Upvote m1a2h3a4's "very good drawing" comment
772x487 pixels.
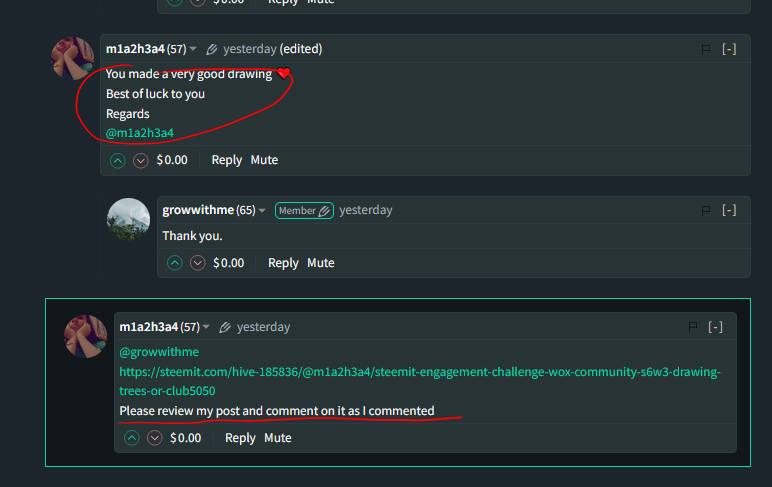pos(118,161)
